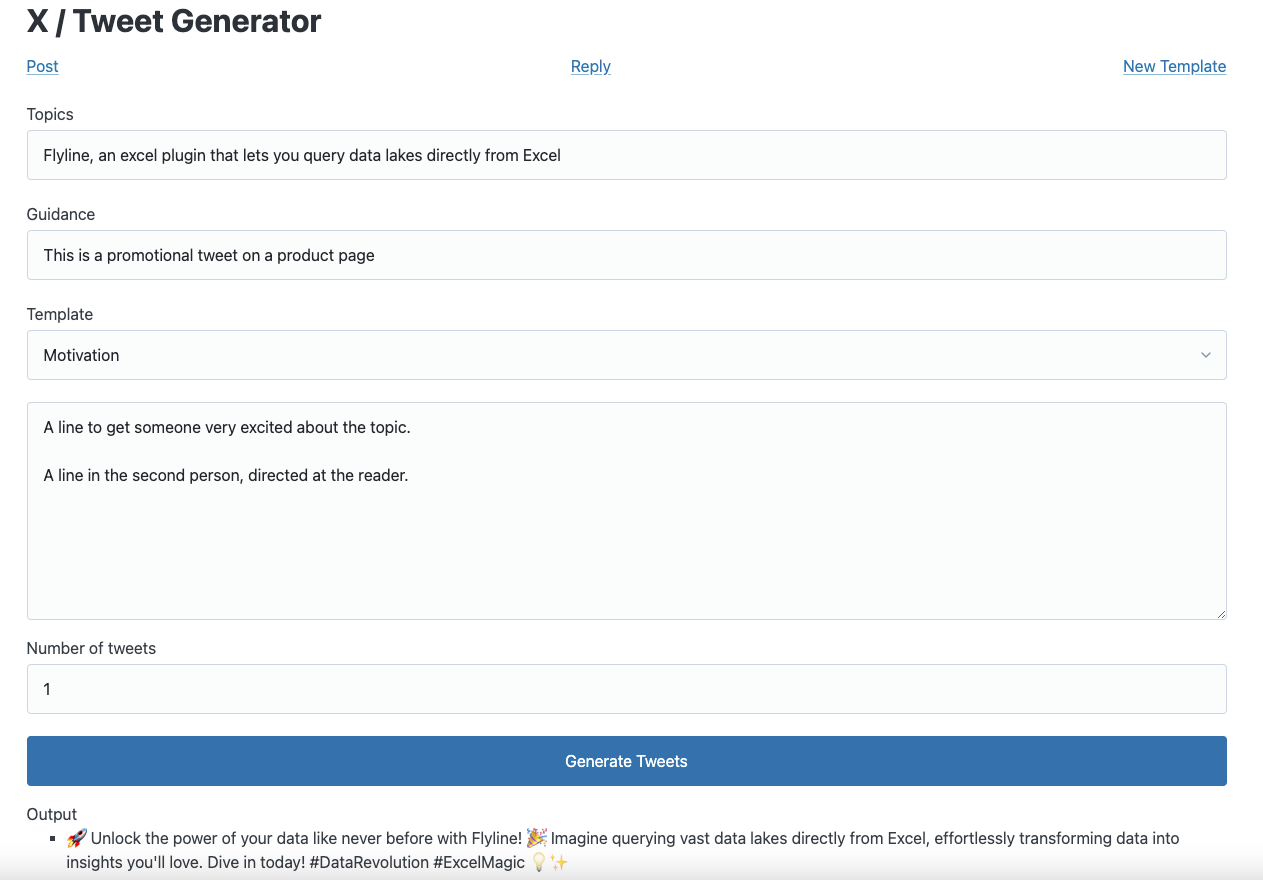Screen dimensions: 1263x880
Task: Click inside the Guidance text field
Action: click(x=627, y=255)
